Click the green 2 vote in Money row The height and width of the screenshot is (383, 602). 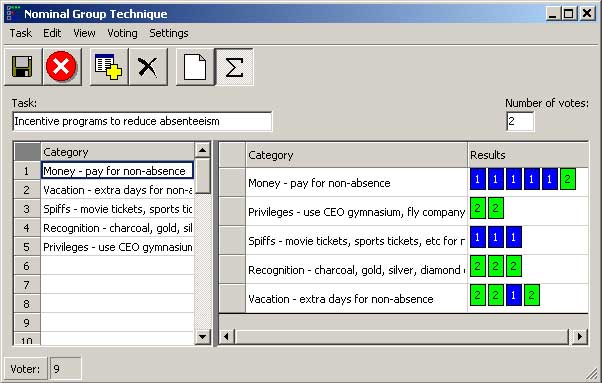click(568, 179)
